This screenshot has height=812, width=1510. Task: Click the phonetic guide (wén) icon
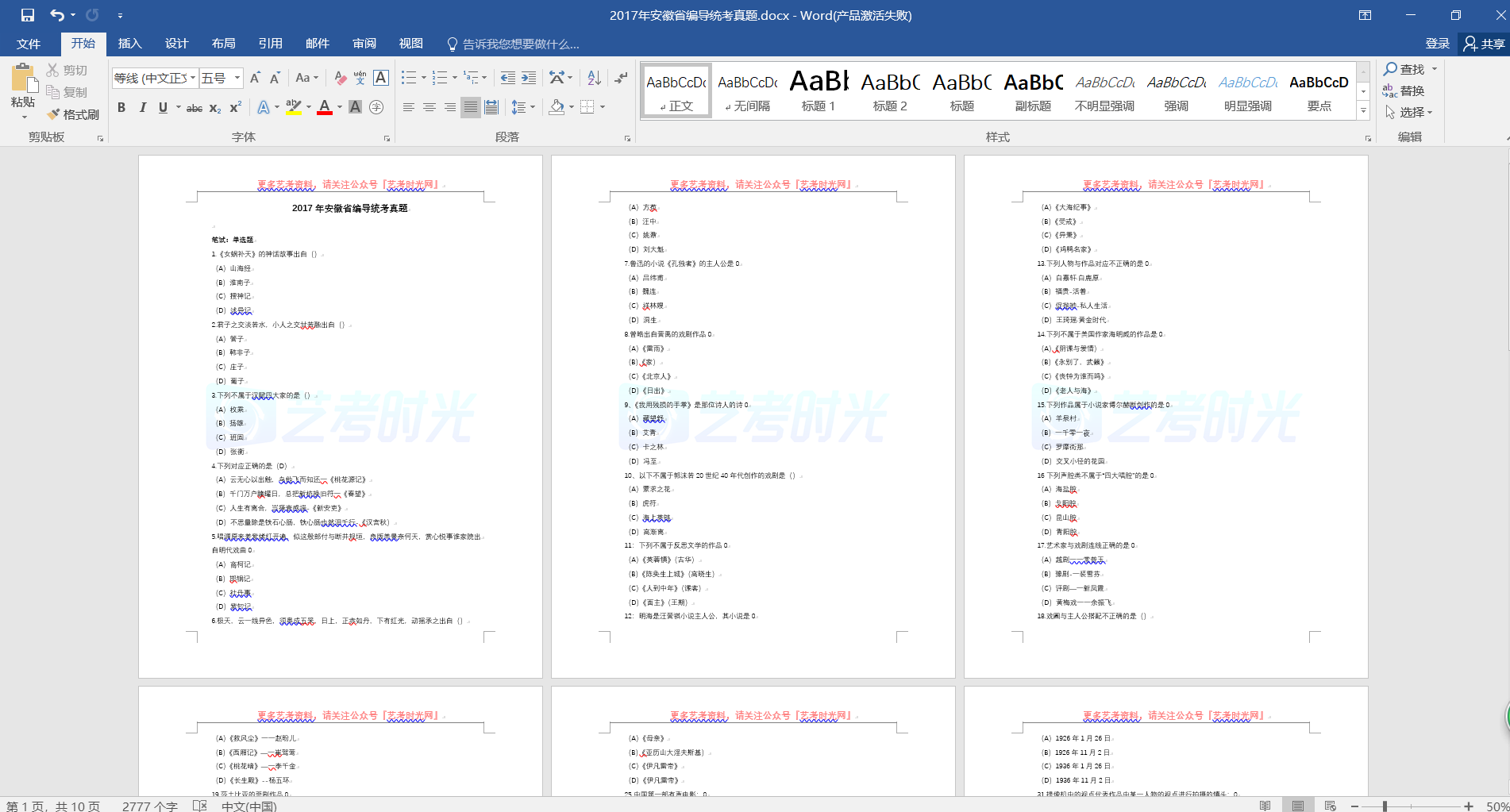360,78
